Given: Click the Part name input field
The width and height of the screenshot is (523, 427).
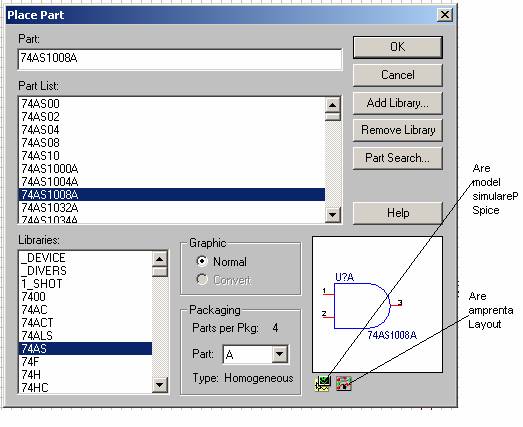Looking at the screenshot, I should [180, 59].
